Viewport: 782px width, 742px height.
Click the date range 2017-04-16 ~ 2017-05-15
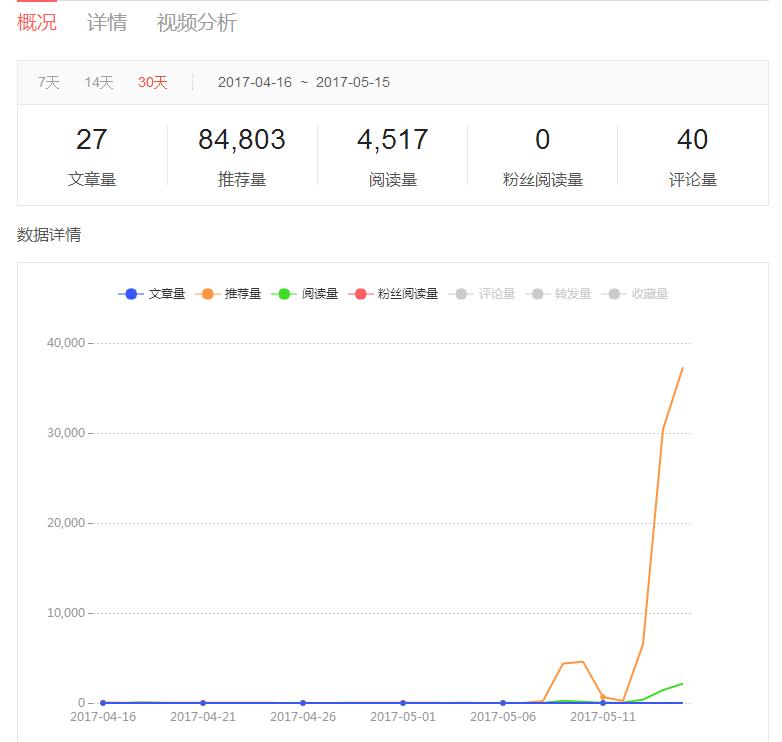pyautogui.click(x=304, y=82)
